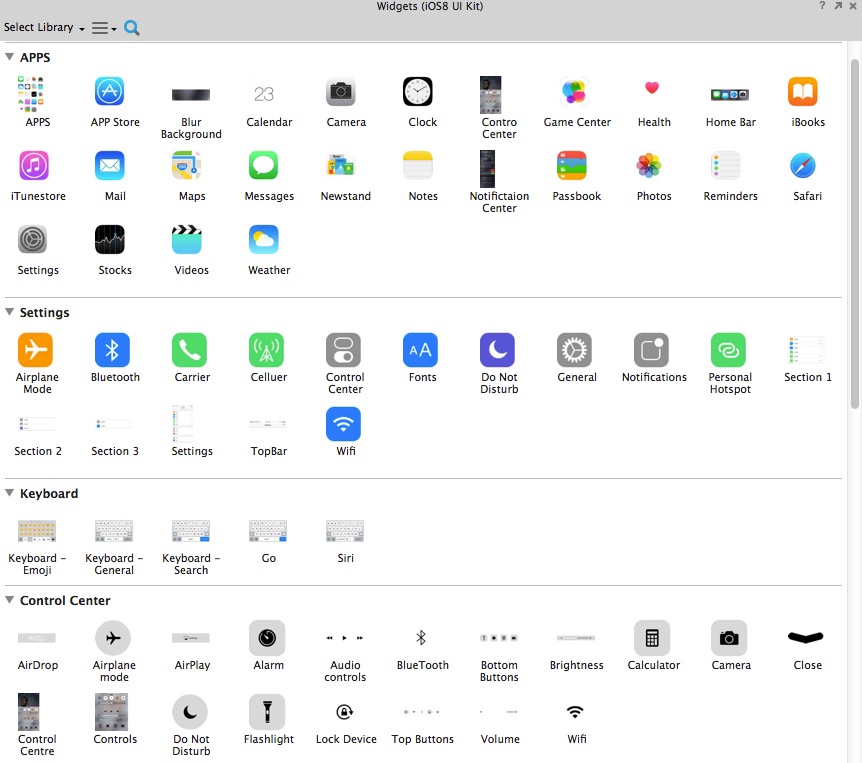Screen dimensions: 862x763
Task: Open the Select Library dropdown
Action: coord(44,27)
